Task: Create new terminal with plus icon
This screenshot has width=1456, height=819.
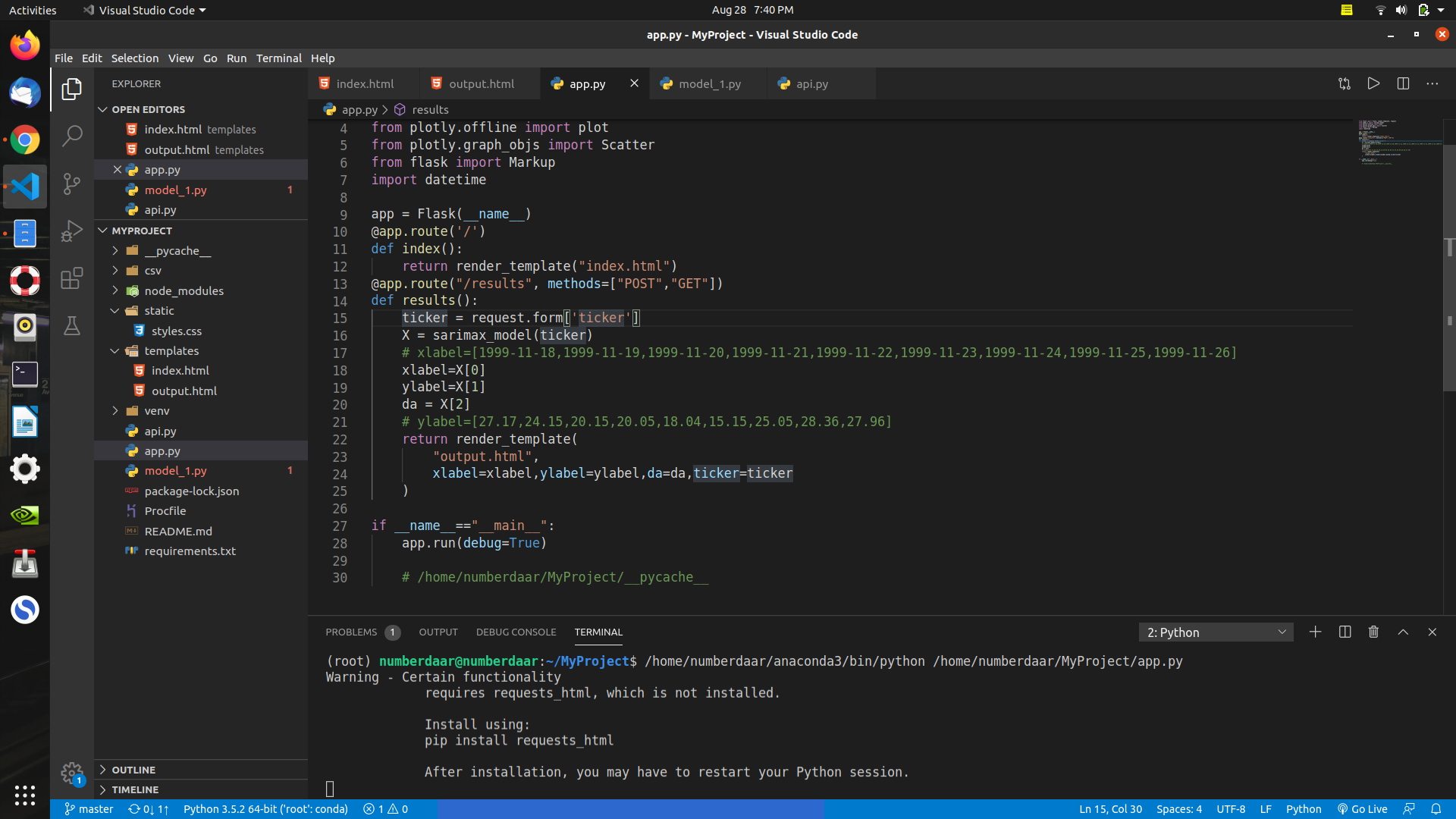Action: pos(1315,632)
